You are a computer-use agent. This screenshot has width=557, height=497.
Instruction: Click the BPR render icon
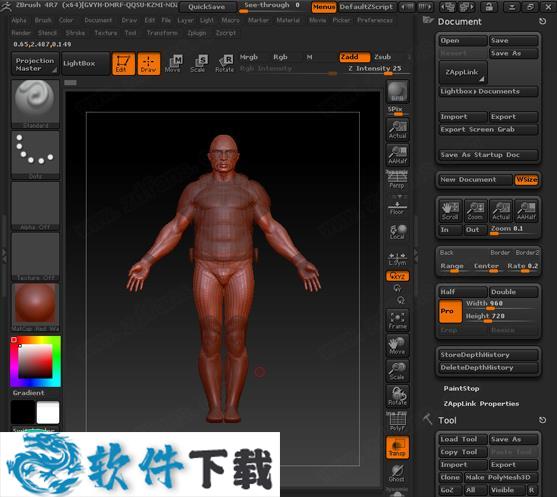click(x=398, y=92)
